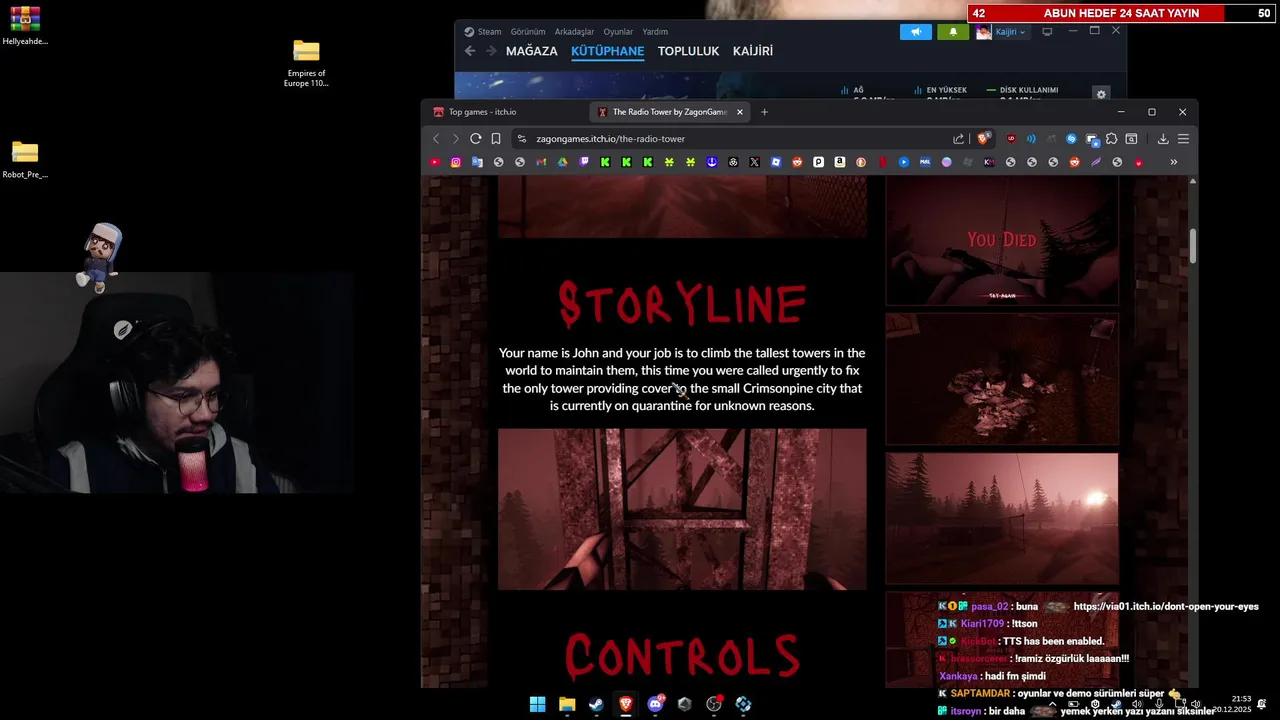
Task: Open the Amazon bookmark
Action: [839, 162]
